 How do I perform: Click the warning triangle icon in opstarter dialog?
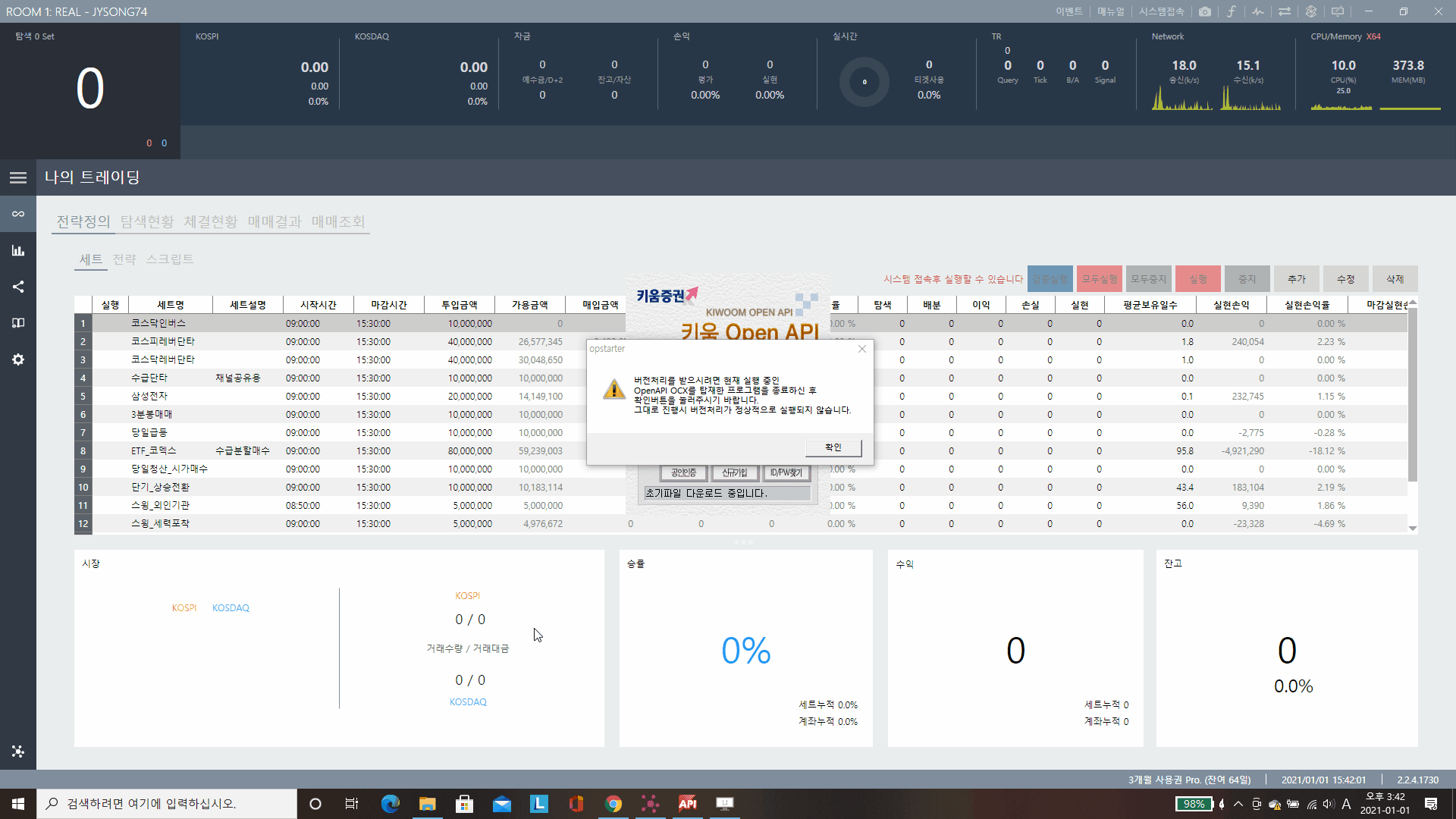[x=613, y=388]
